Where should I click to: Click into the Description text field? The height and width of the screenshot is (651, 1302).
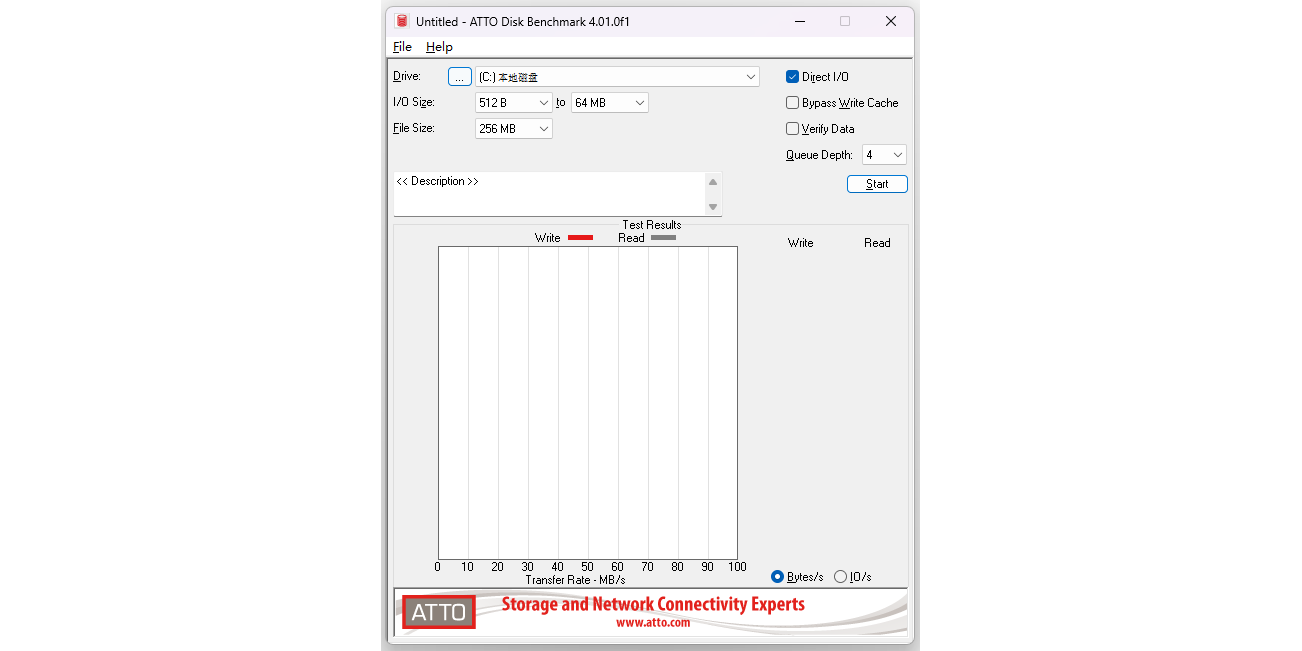coord(549,194)
